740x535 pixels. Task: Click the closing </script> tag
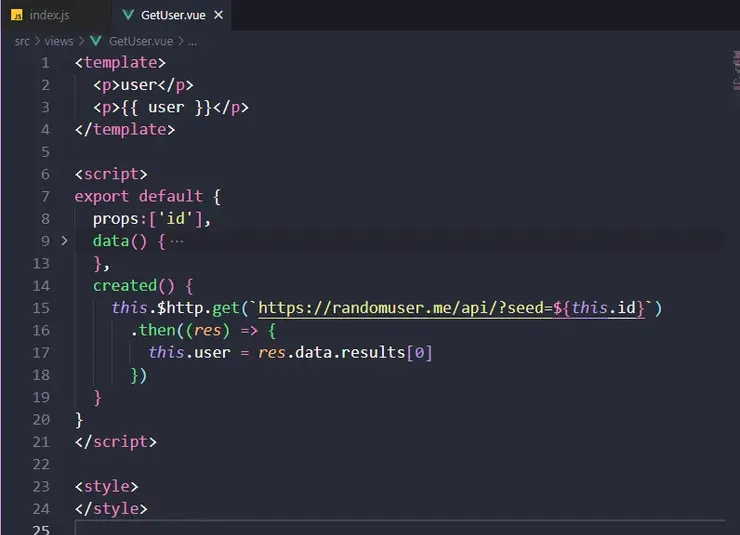(116, 442)
